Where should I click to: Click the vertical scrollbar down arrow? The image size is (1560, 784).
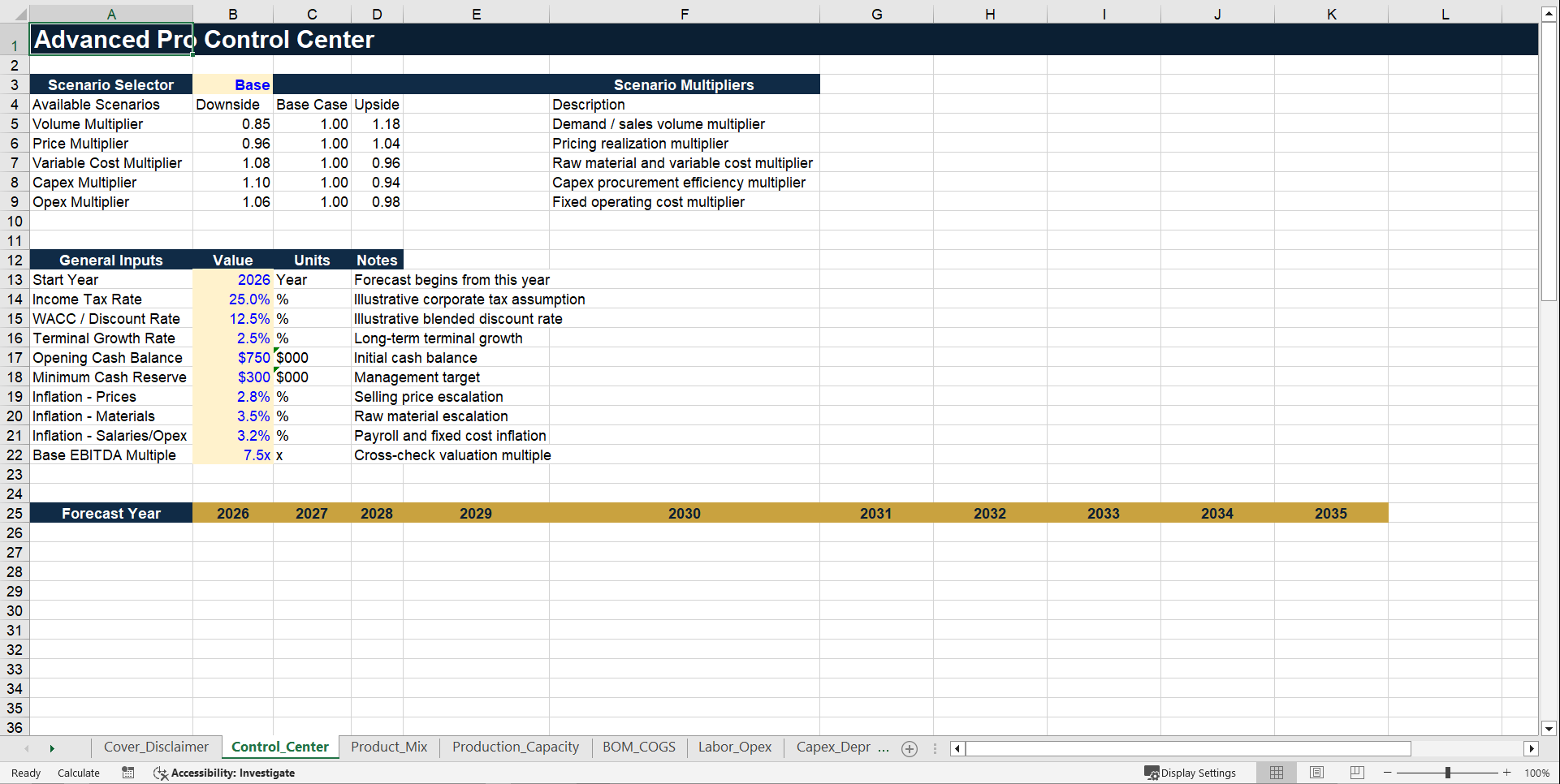click(1549, 729)
